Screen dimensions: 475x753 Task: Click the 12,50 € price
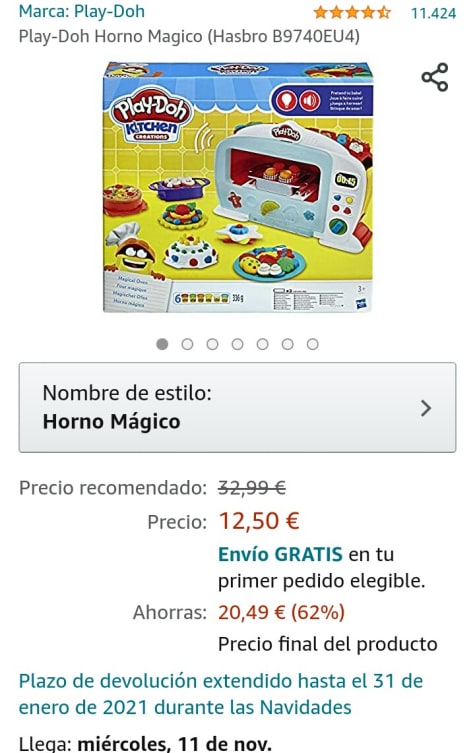(259, 521)
